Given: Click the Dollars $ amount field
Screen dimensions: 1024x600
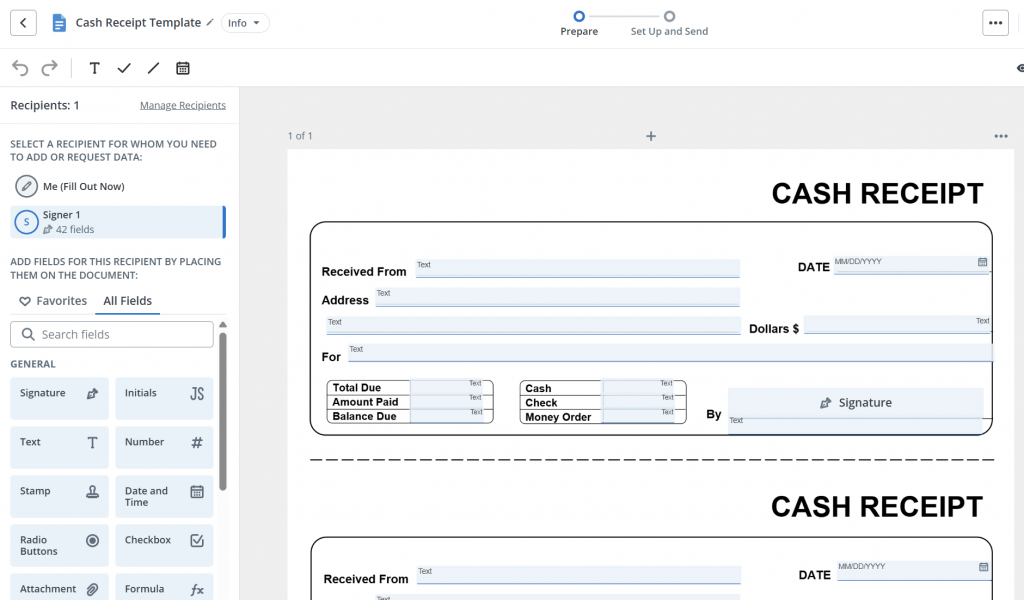Looking at the screenshot, I should pos(897,325).
